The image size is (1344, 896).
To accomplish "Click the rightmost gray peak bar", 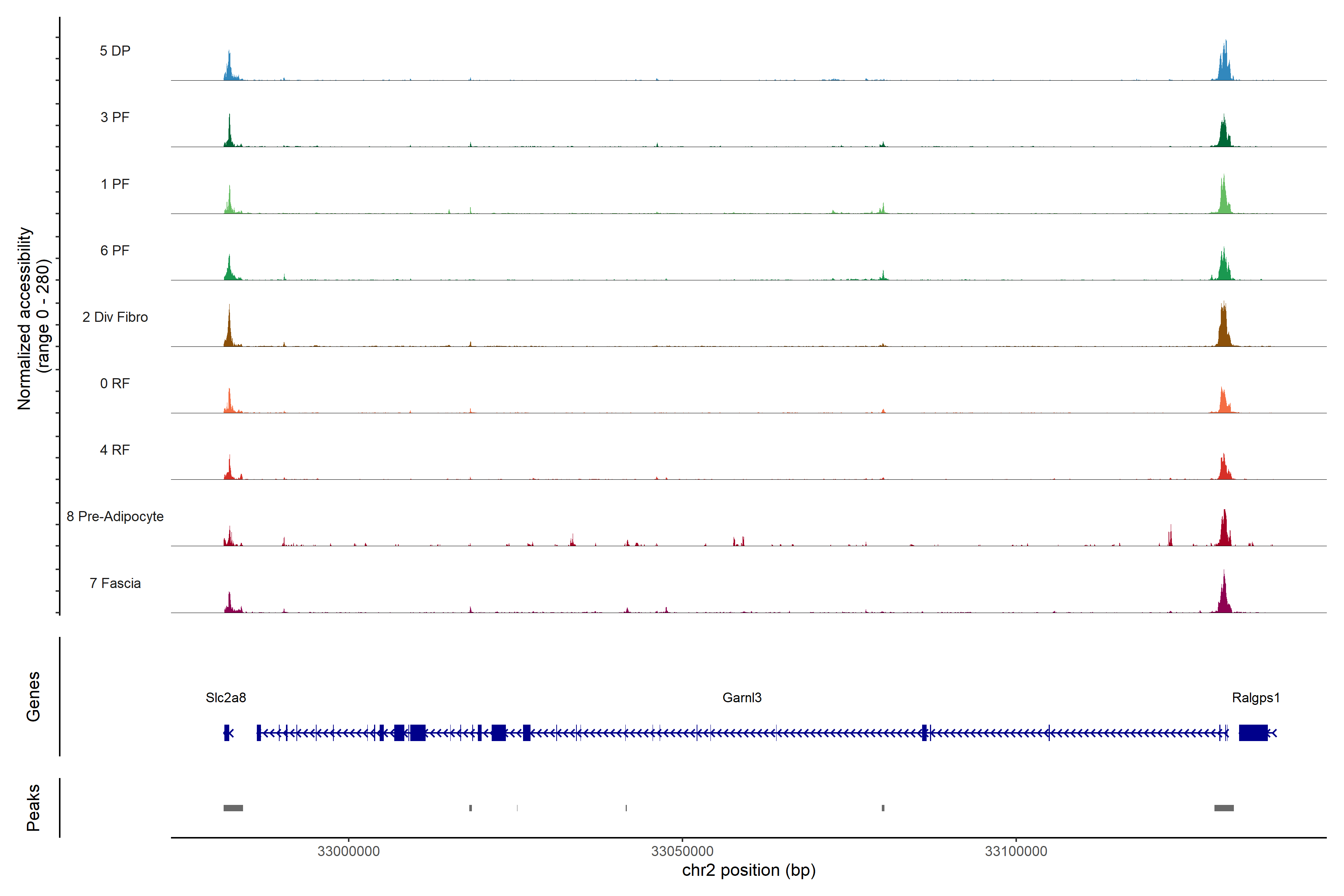I will [x=1223, y=808].
